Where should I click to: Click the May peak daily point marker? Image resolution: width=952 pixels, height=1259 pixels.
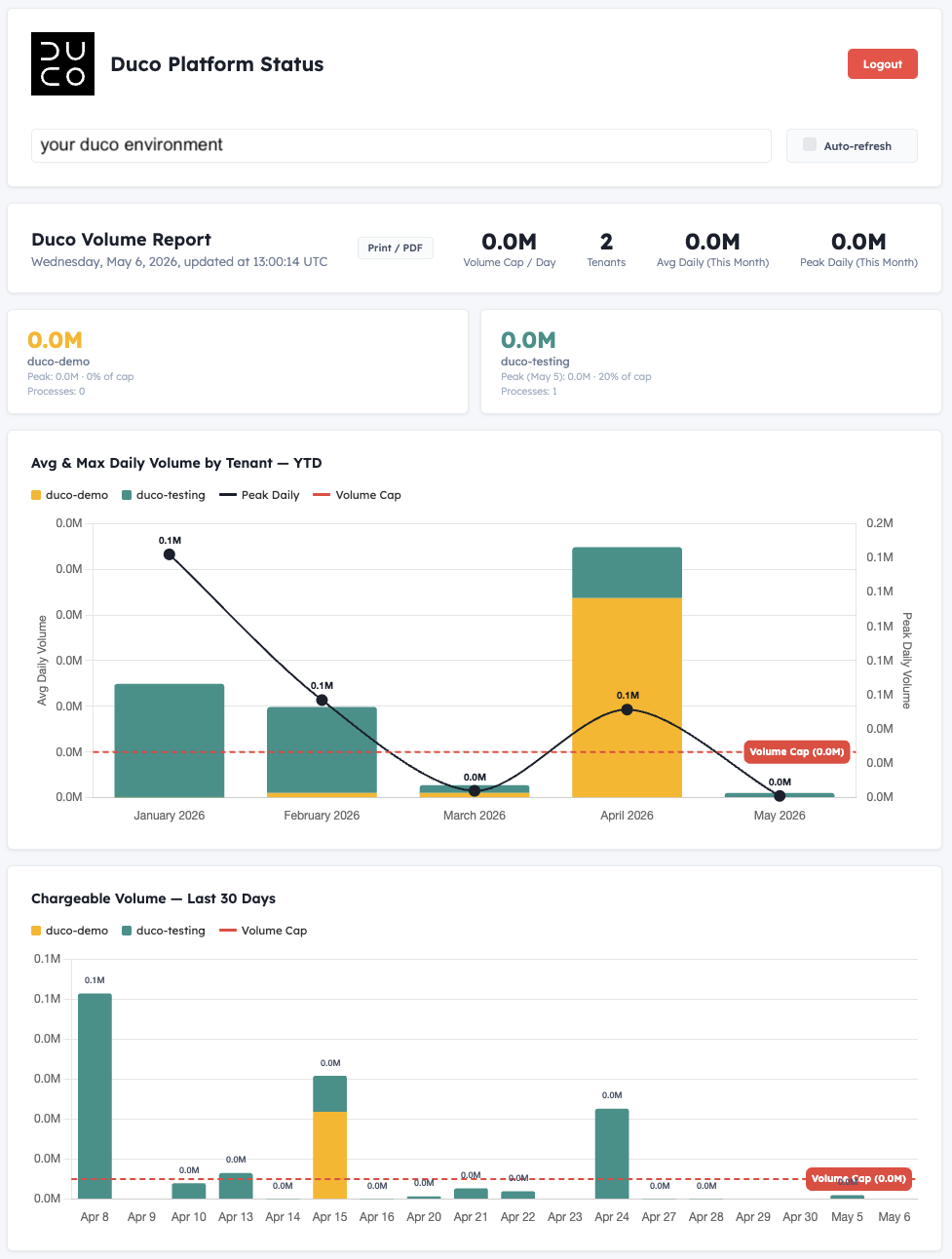[780, 796]
